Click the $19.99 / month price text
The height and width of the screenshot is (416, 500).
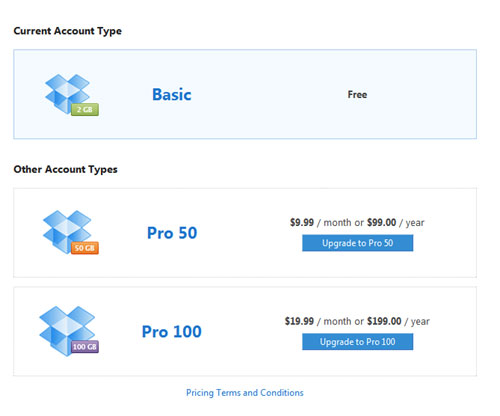pyautogui.click(x=318, y=321)
